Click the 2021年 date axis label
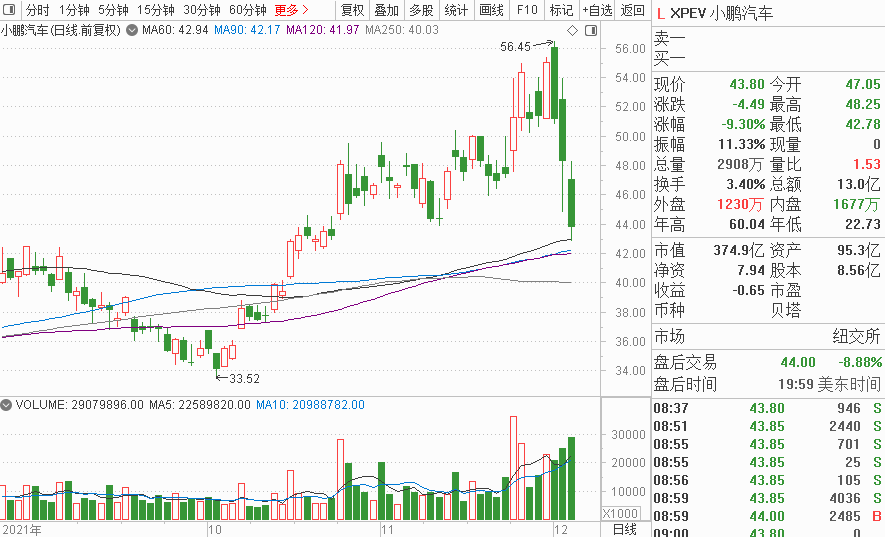 pyautogui.click(x=21, y=530)
